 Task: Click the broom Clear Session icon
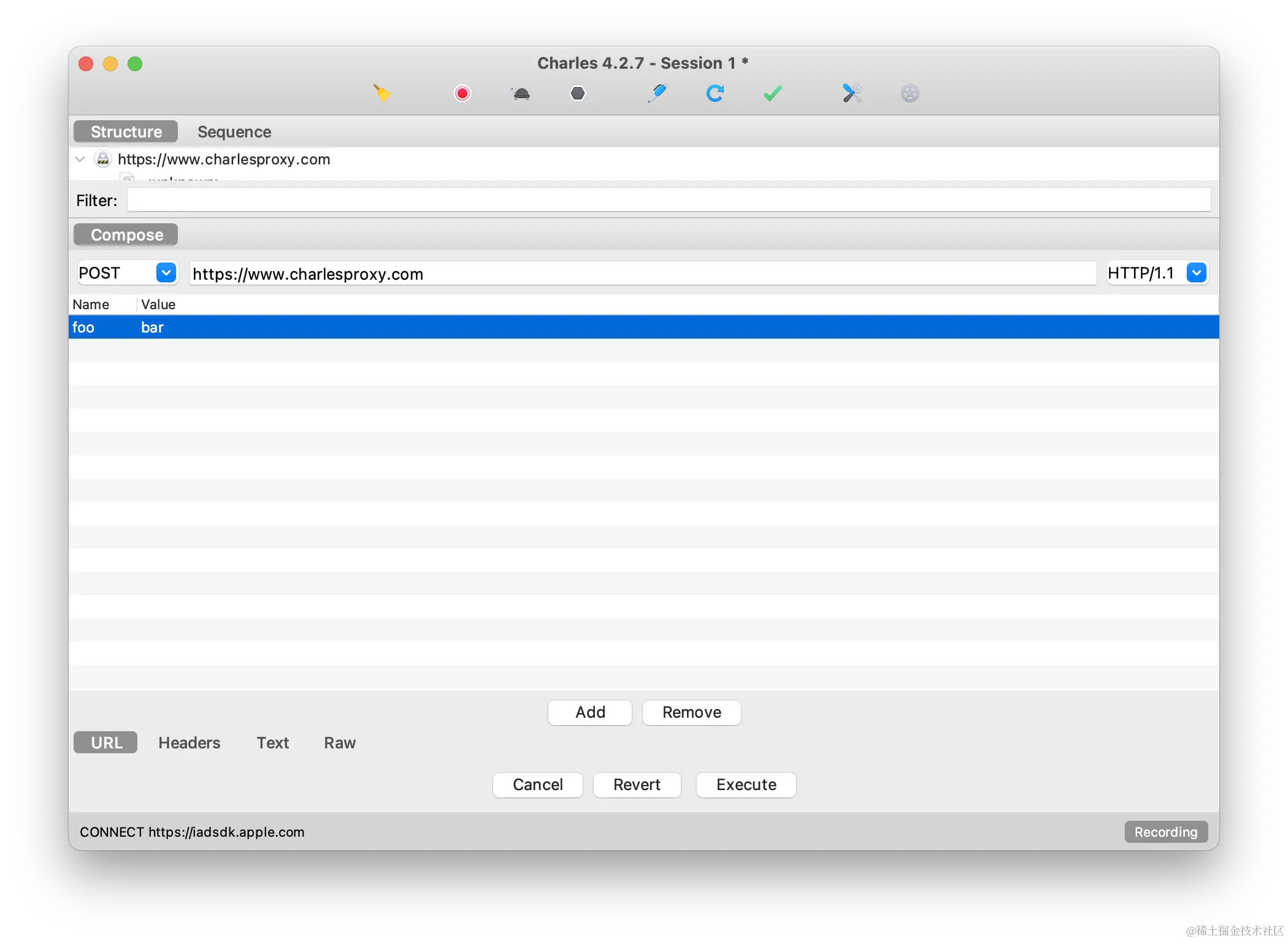tap(382, 93)
